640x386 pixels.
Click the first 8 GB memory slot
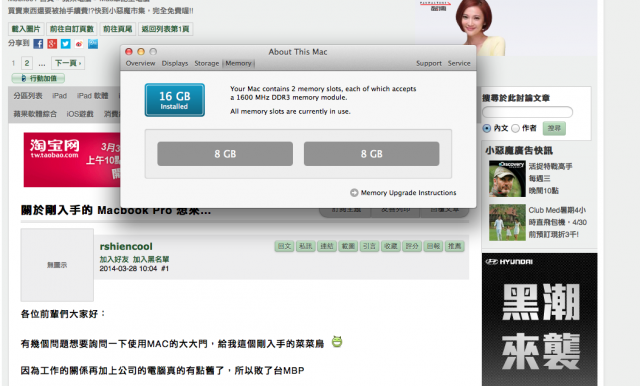pos(225,154)
